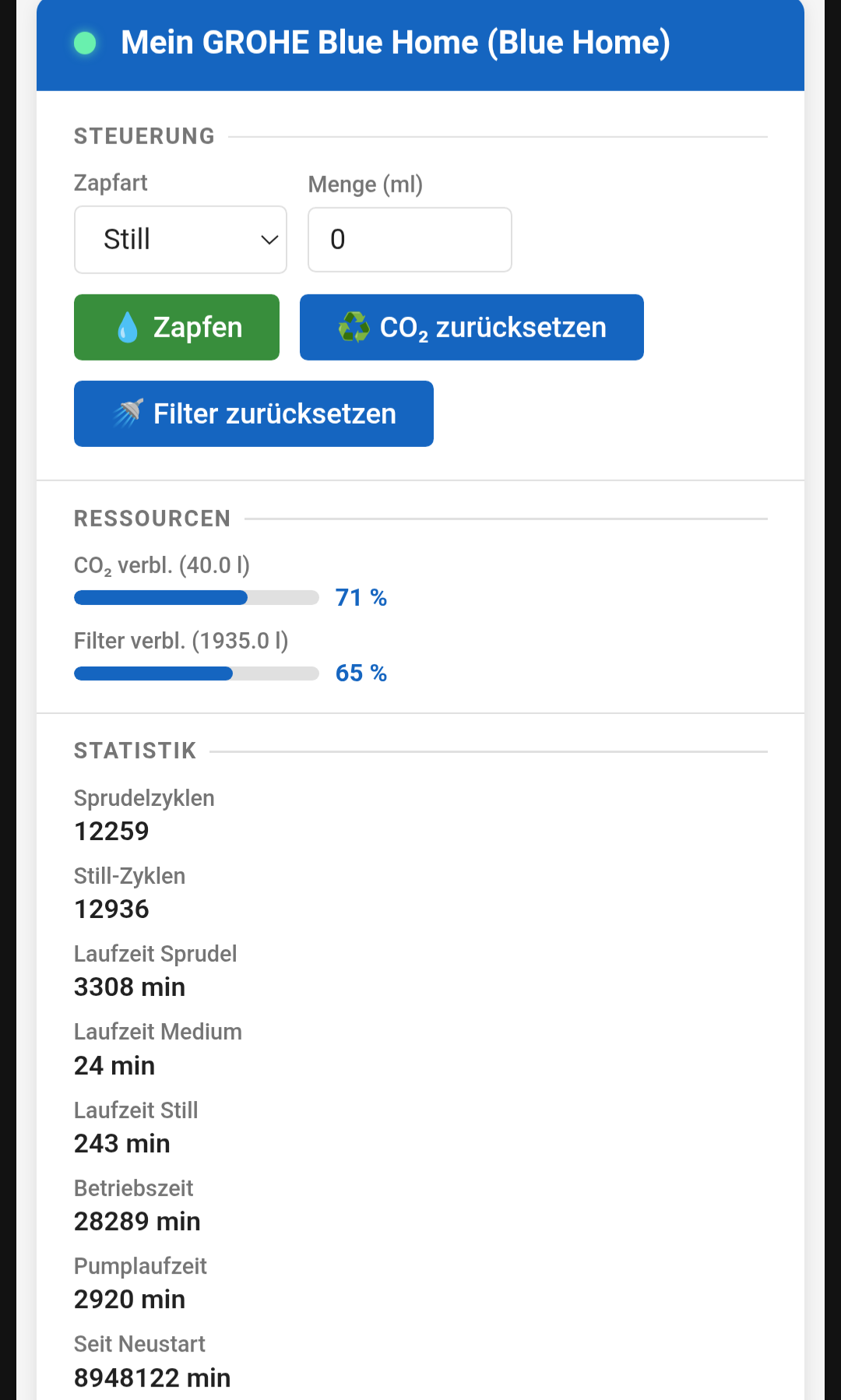The height and width of the screenshot is (1400, 841).
Task: Click the Mein GROHE Blue Home title
Action: tap(395, 43)
